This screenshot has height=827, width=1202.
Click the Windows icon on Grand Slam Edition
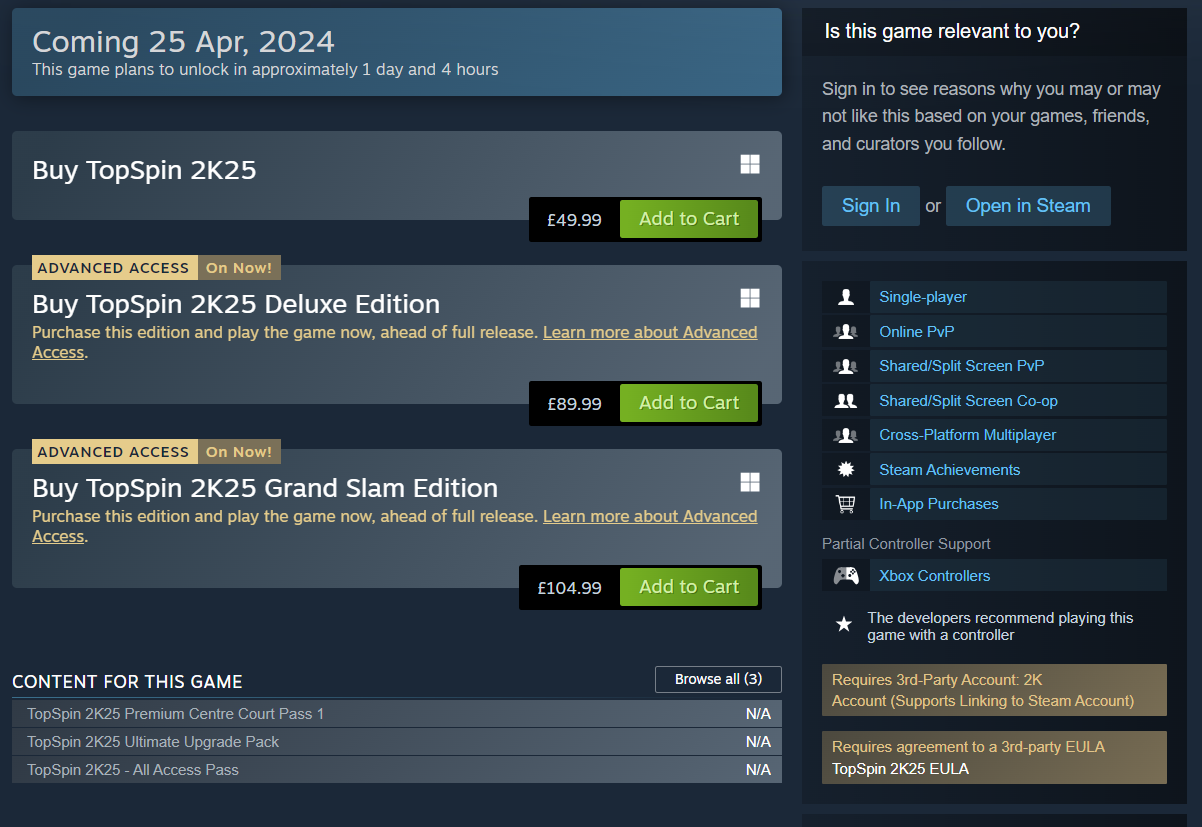tap(750, 482)
